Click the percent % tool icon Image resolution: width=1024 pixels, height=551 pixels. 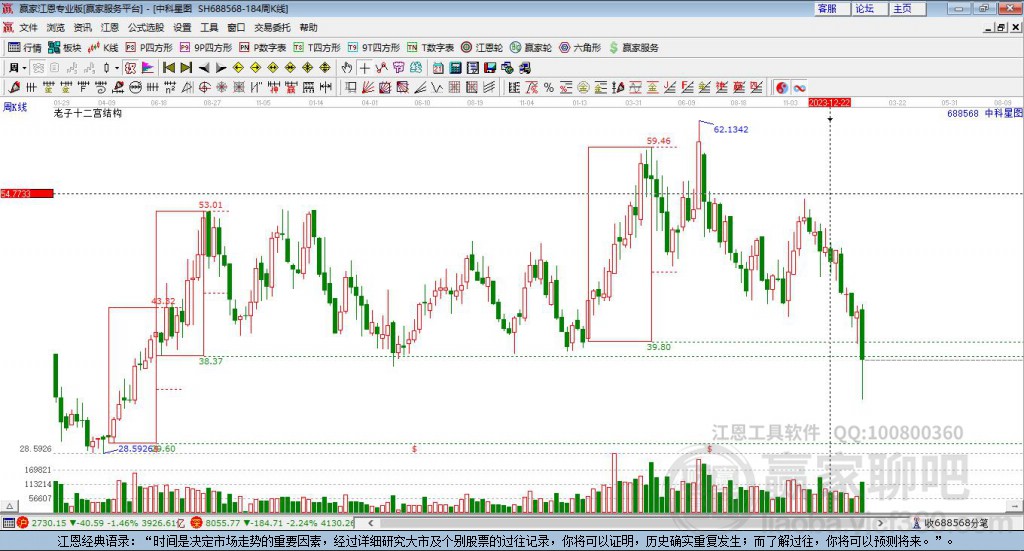549,87
